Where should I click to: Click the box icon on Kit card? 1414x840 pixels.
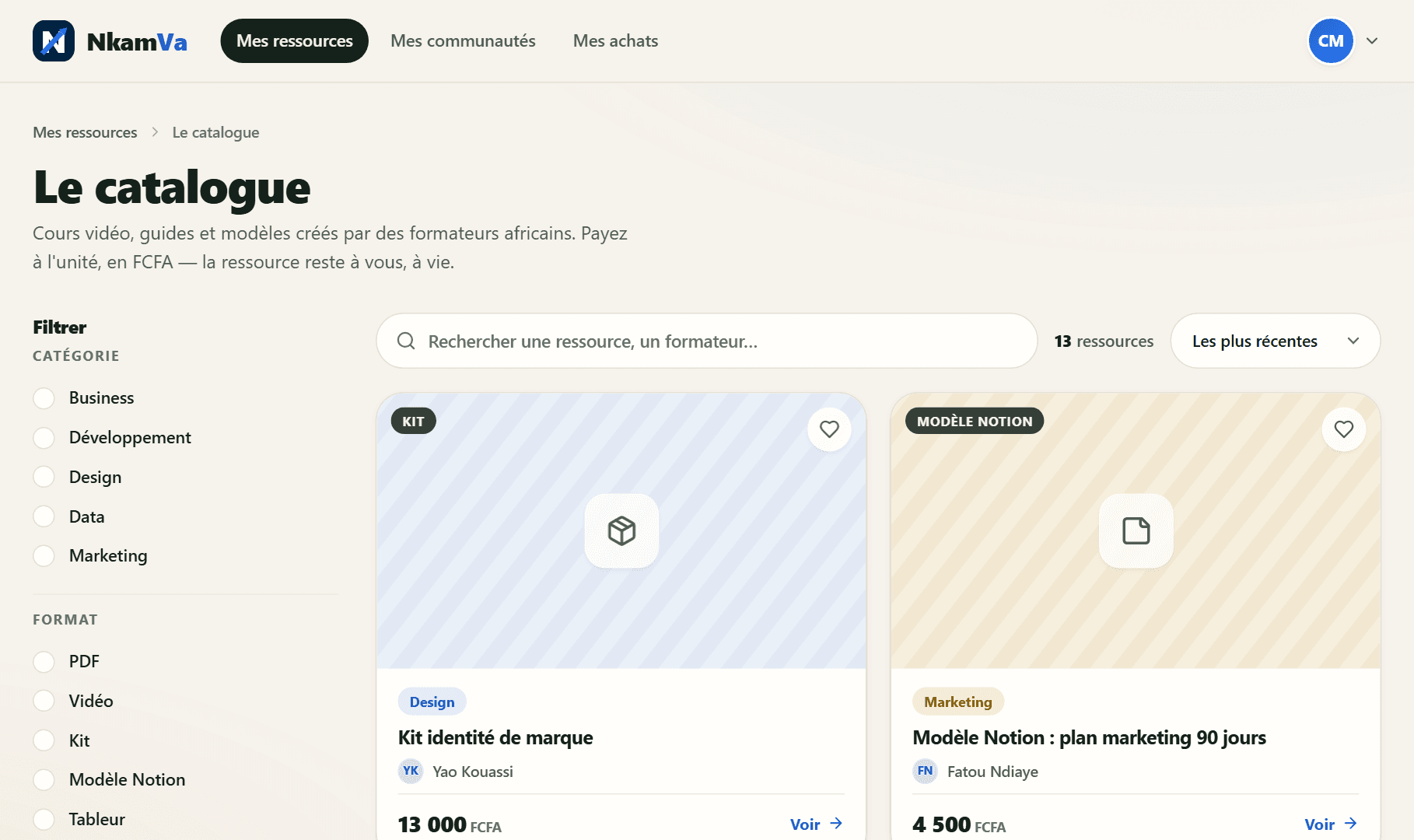point(621,531)
